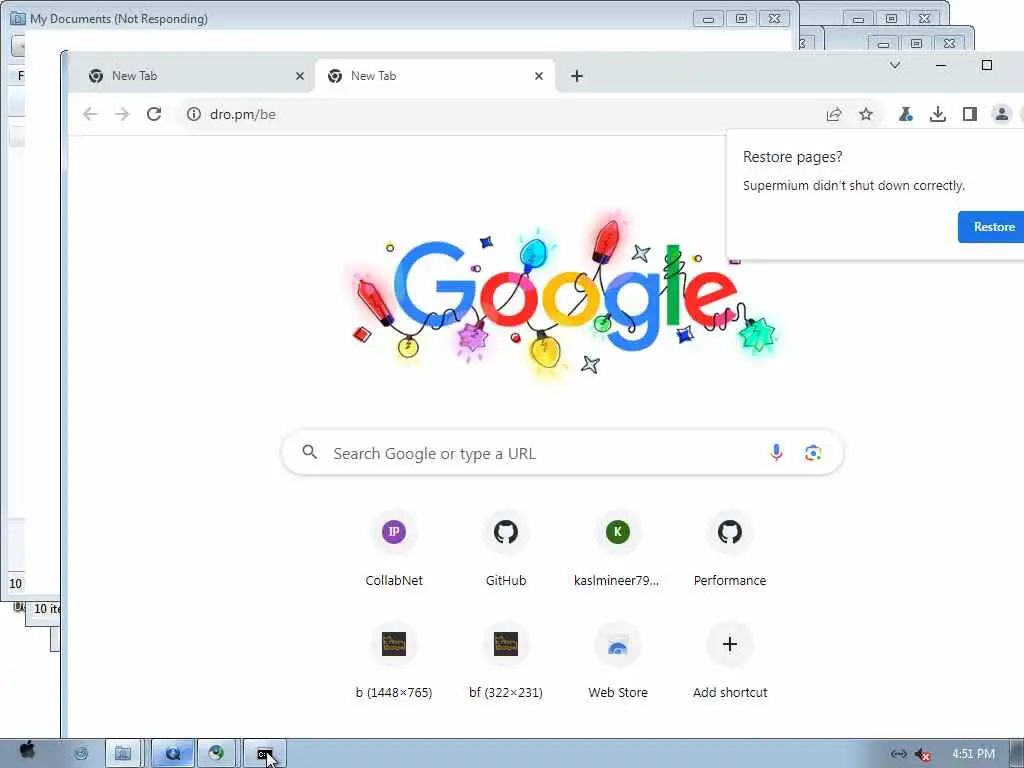Open the experiments flask icon
The width and height of the screenshot is (1024, 768).
pos(905,114)
